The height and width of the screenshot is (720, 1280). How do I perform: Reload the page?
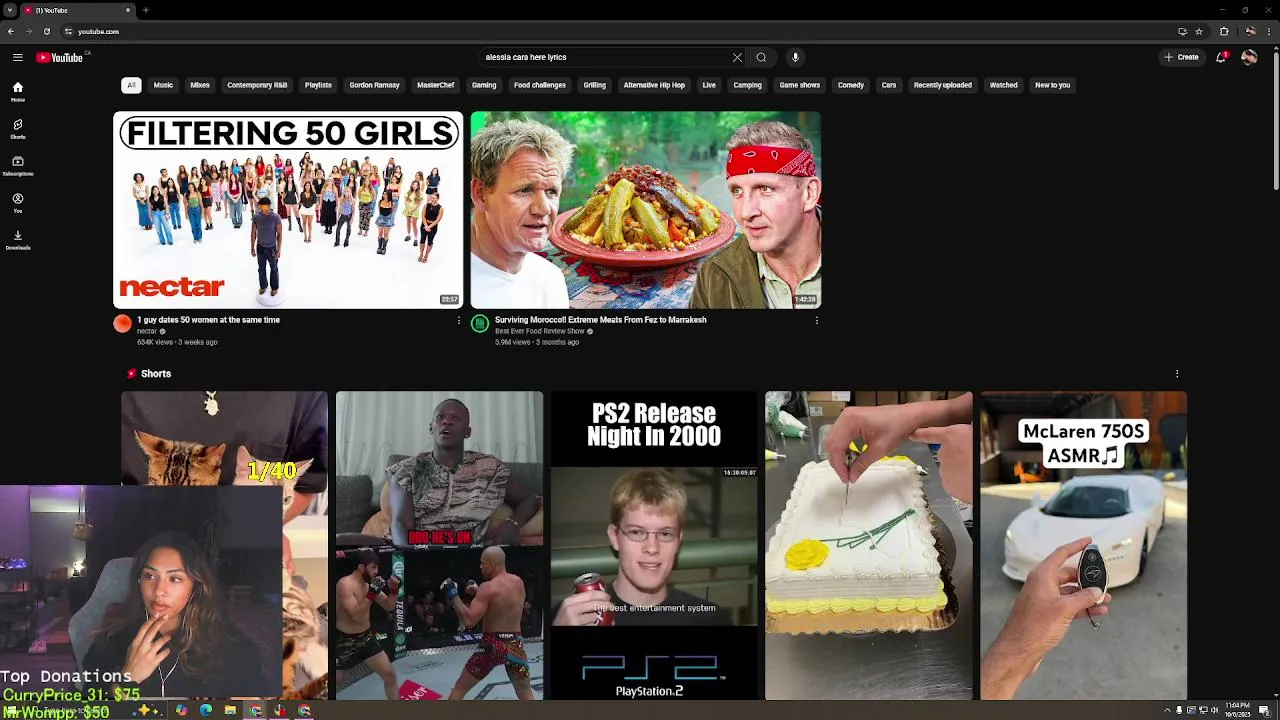[46, 31]
